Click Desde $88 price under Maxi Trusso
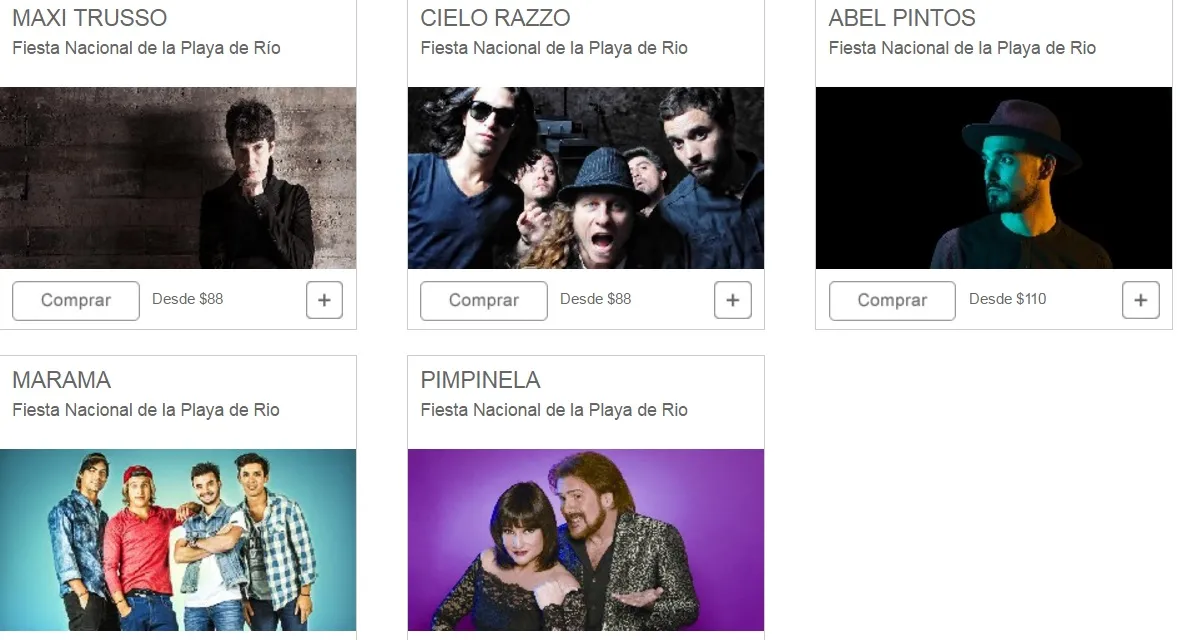Viewport: 1184px width, 640px height. coord(187,299)
